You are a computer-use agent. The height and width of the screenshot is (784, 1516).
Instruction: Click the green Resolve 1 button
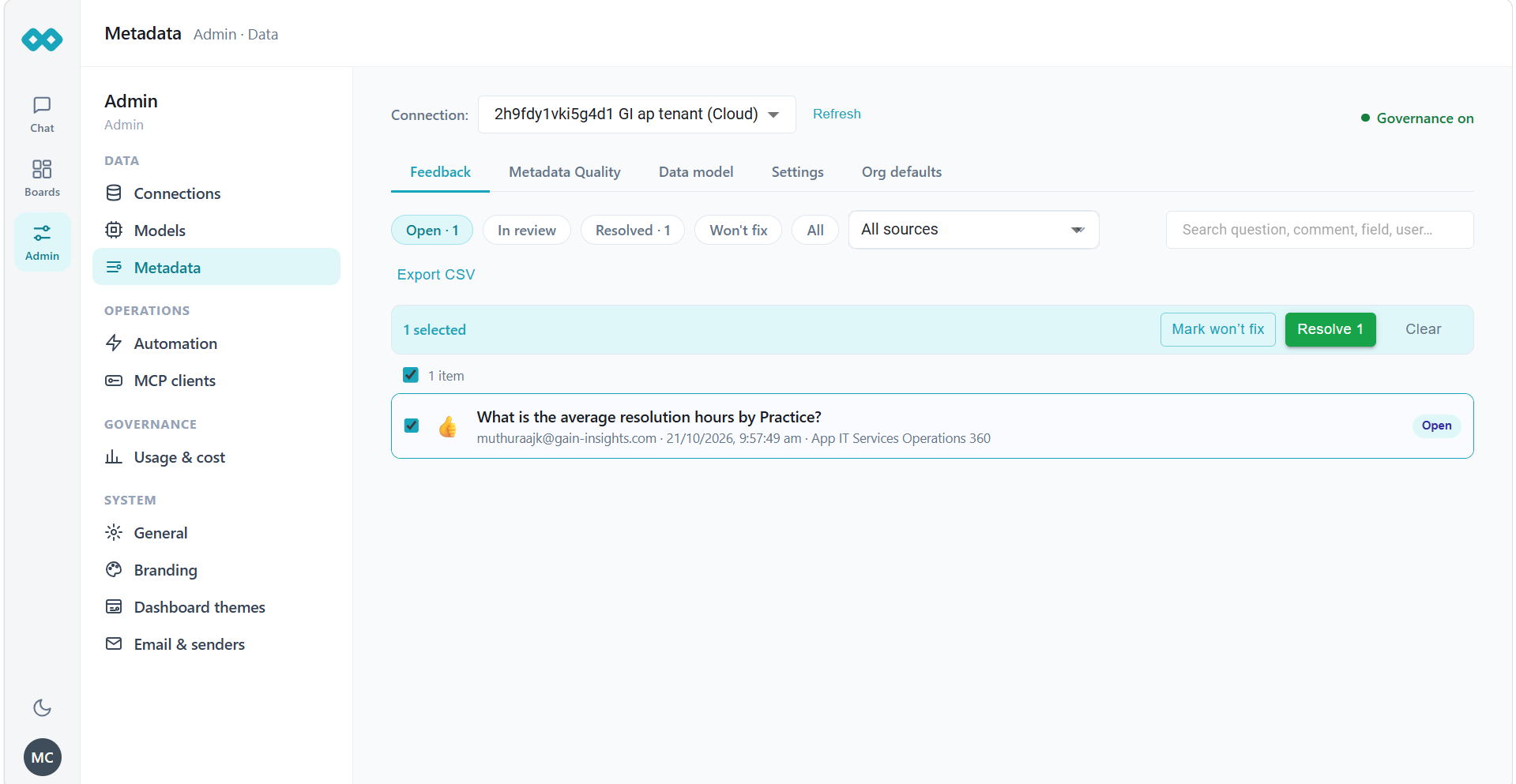pyautogui.click(x=1330, y=329)
